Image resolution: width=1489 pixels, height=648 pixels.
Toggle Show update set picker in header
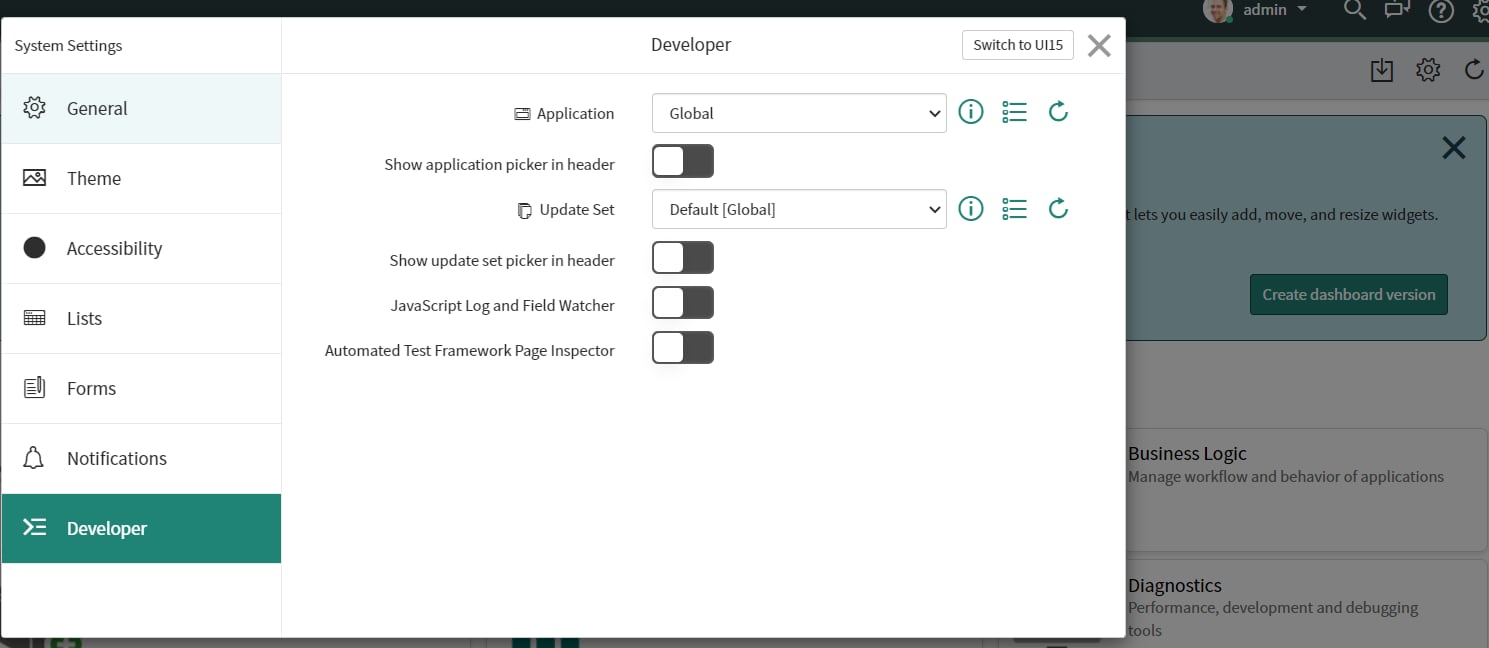(683, 257)
